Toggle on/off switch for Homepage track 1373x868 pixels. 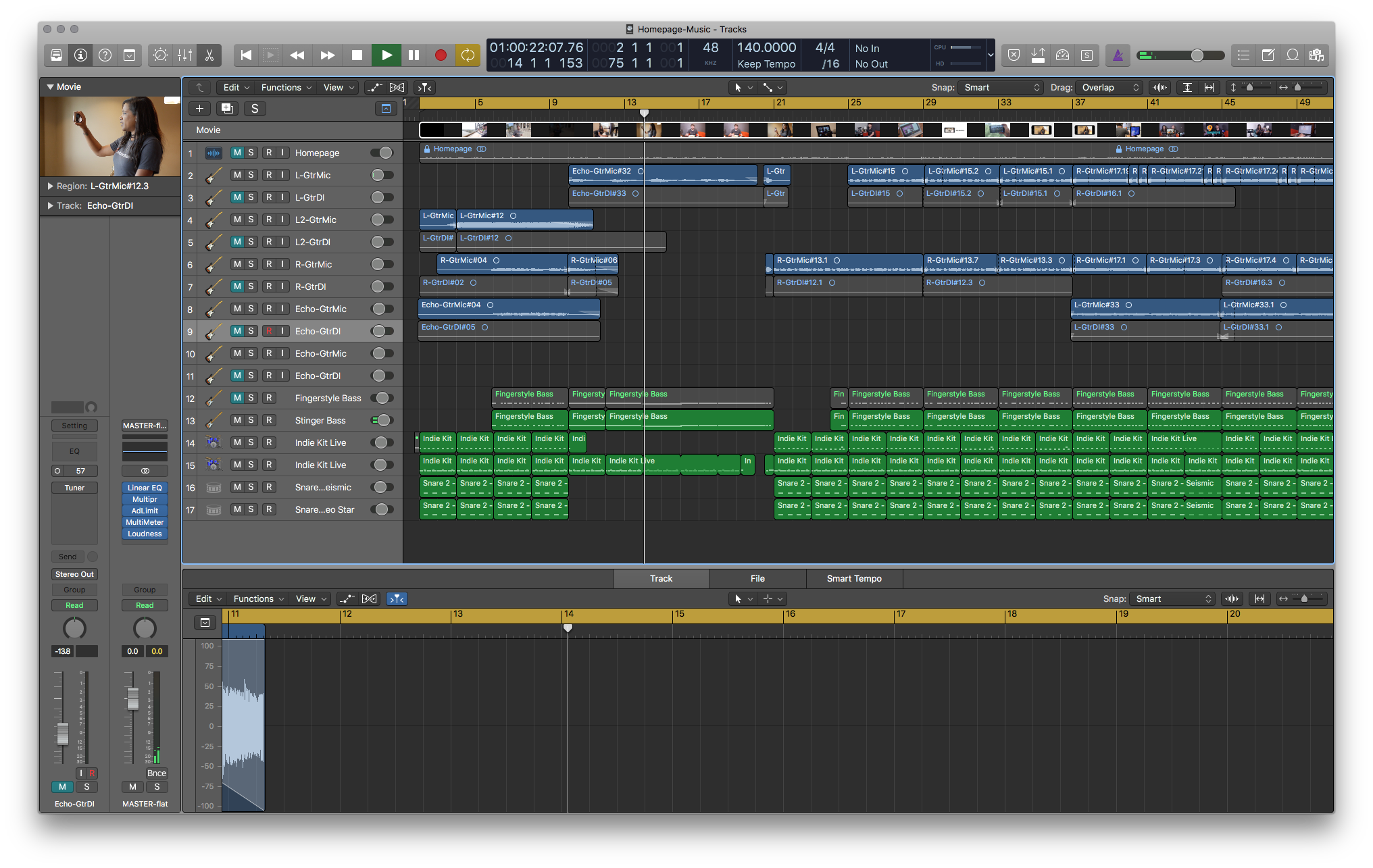pyautogui.click(x=382, y=153)
